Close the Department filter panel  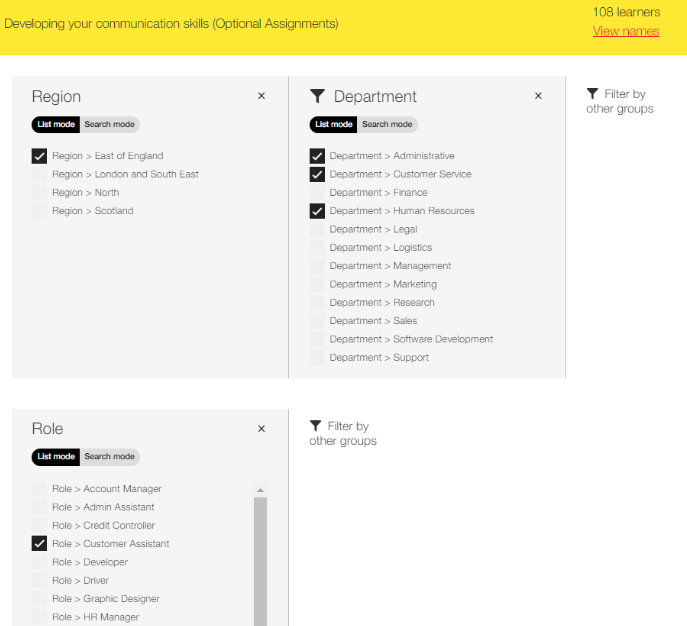[x=538, y=96]
